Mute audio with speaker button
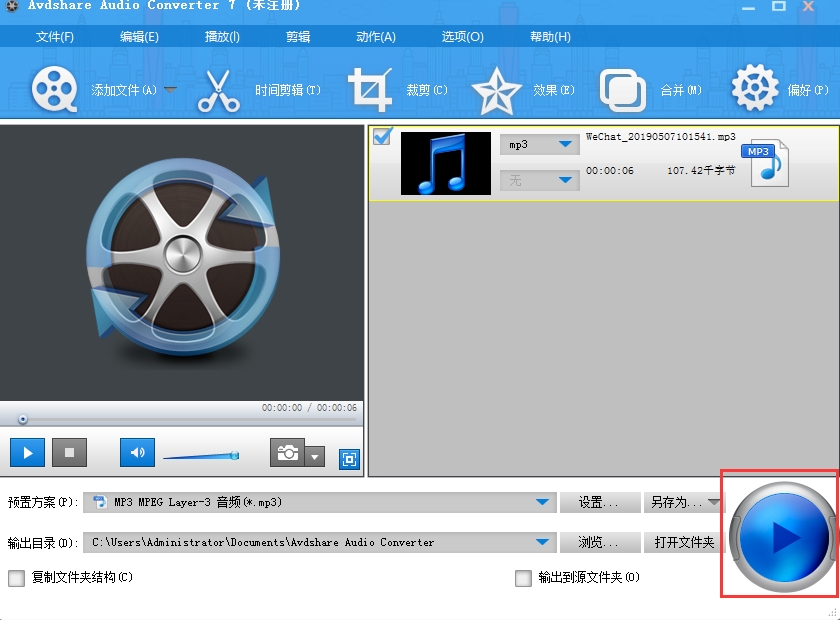This screenshot has width=840, height=620. tap(138, 453)
